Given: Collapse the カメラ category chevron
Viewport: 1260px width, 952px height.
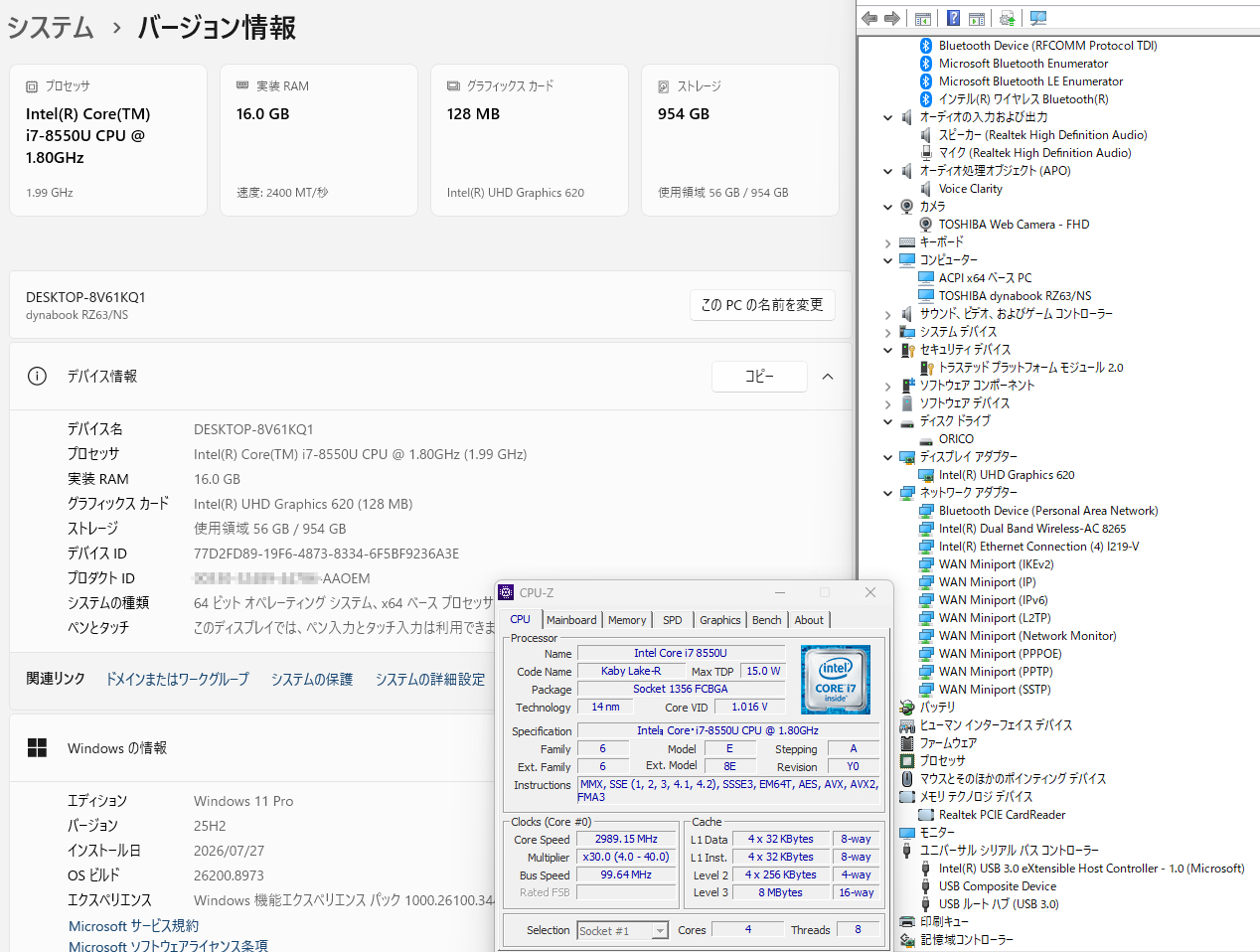Looking at the screenshot, I should (x=887, y=207).
